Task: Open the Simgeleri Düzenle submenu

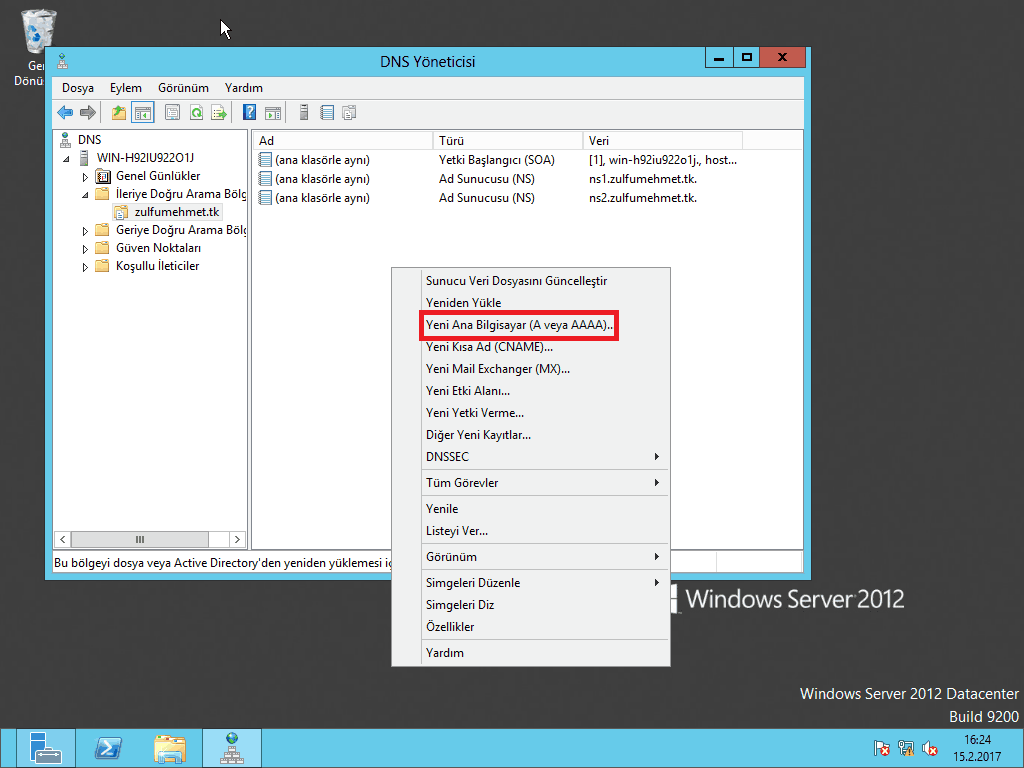Action: [x=531, y=583]
